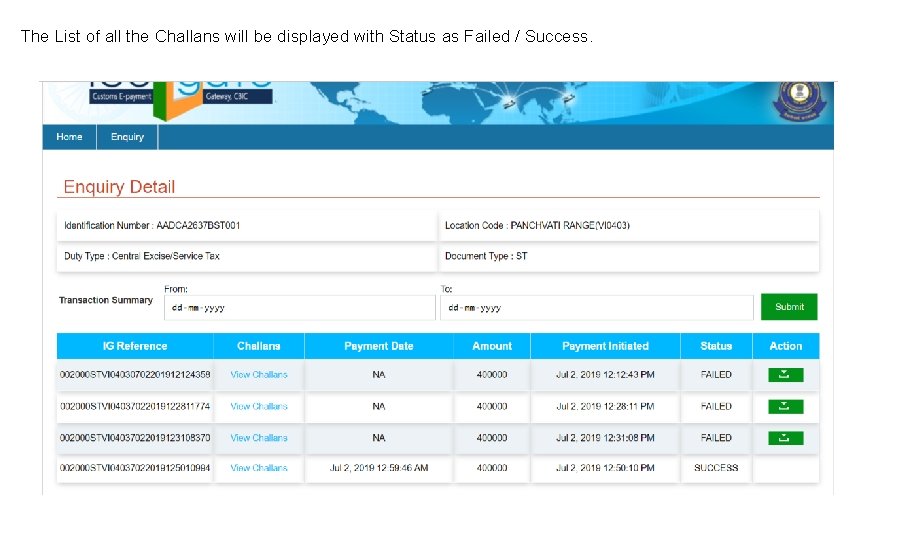Download the challan for the 12:31:08 PM failed transaction

[x=785, y=438]
